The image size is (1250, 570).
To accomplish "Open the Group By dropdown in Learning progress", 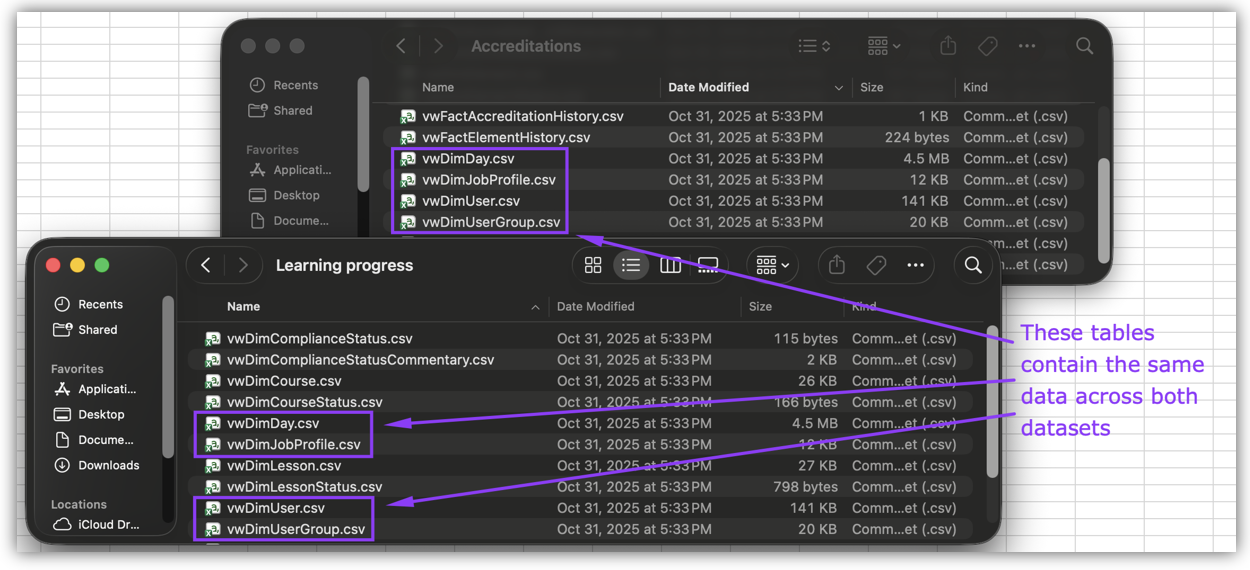I will (x=772, y=265).
